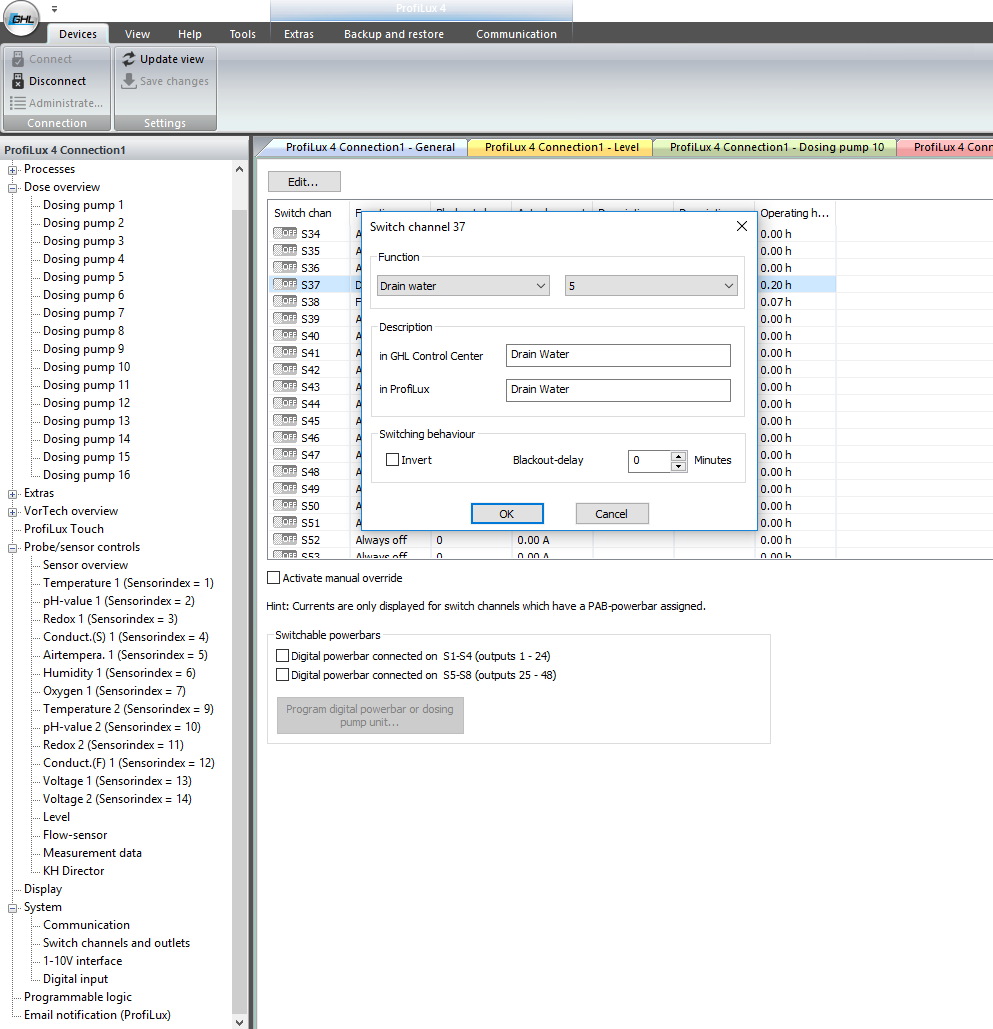This screenshot has width=993, height=1029.
Task: Open the Devices ribbon tab
Action: point(77,34)
